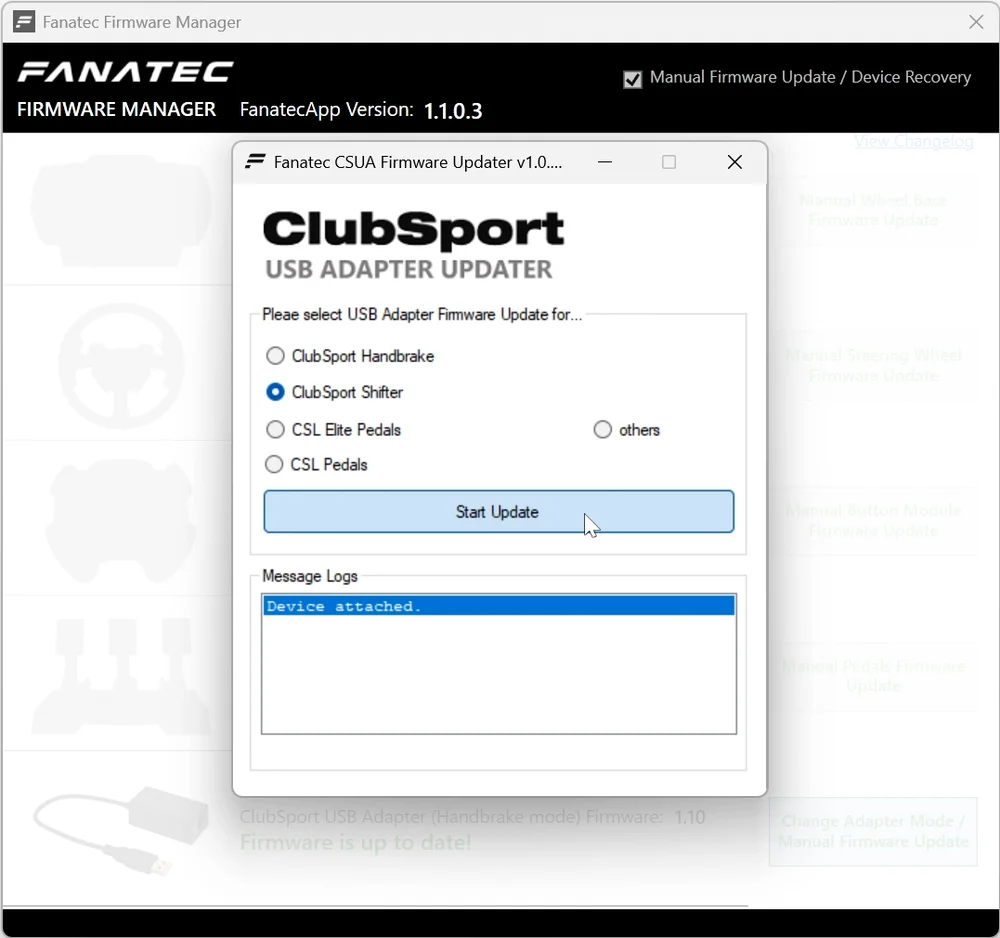Select the CSL Pedals radio button
The image size is (1000, 938).
pyautogui.click(x=275, y=465)
